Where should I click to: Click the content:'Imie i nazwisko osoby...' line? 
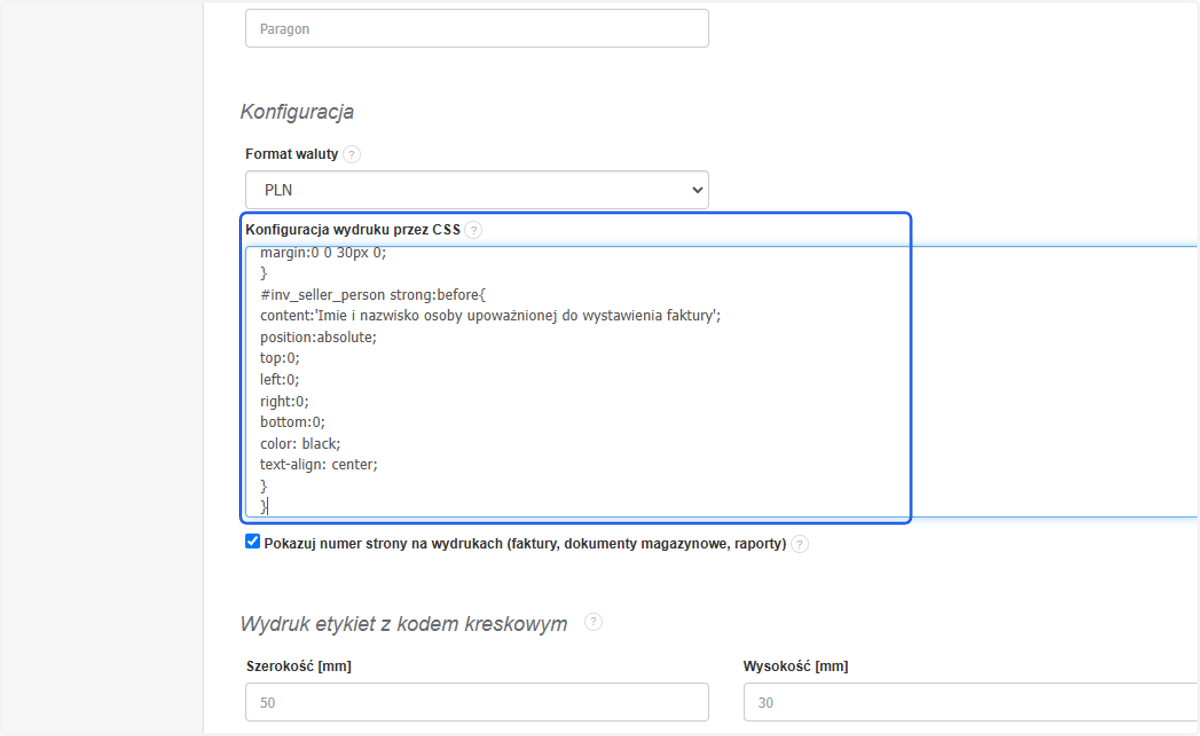[490, 315]
